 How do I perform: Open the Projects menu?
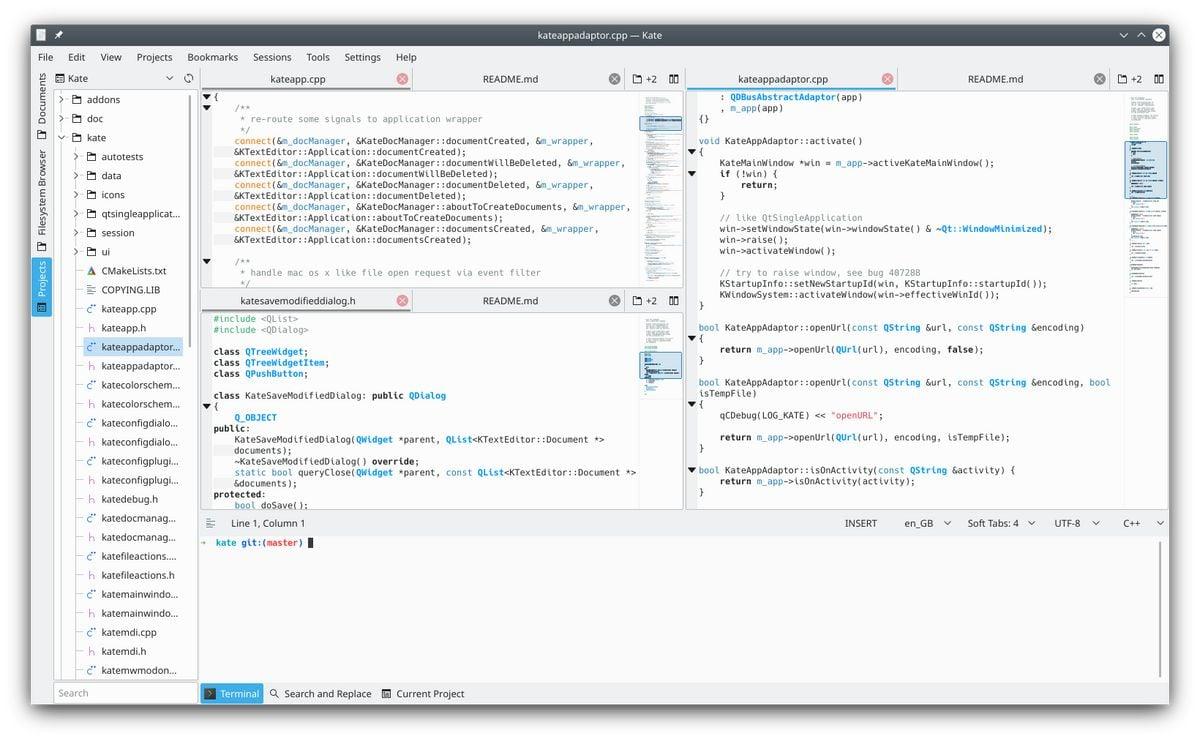pos(154,57)
